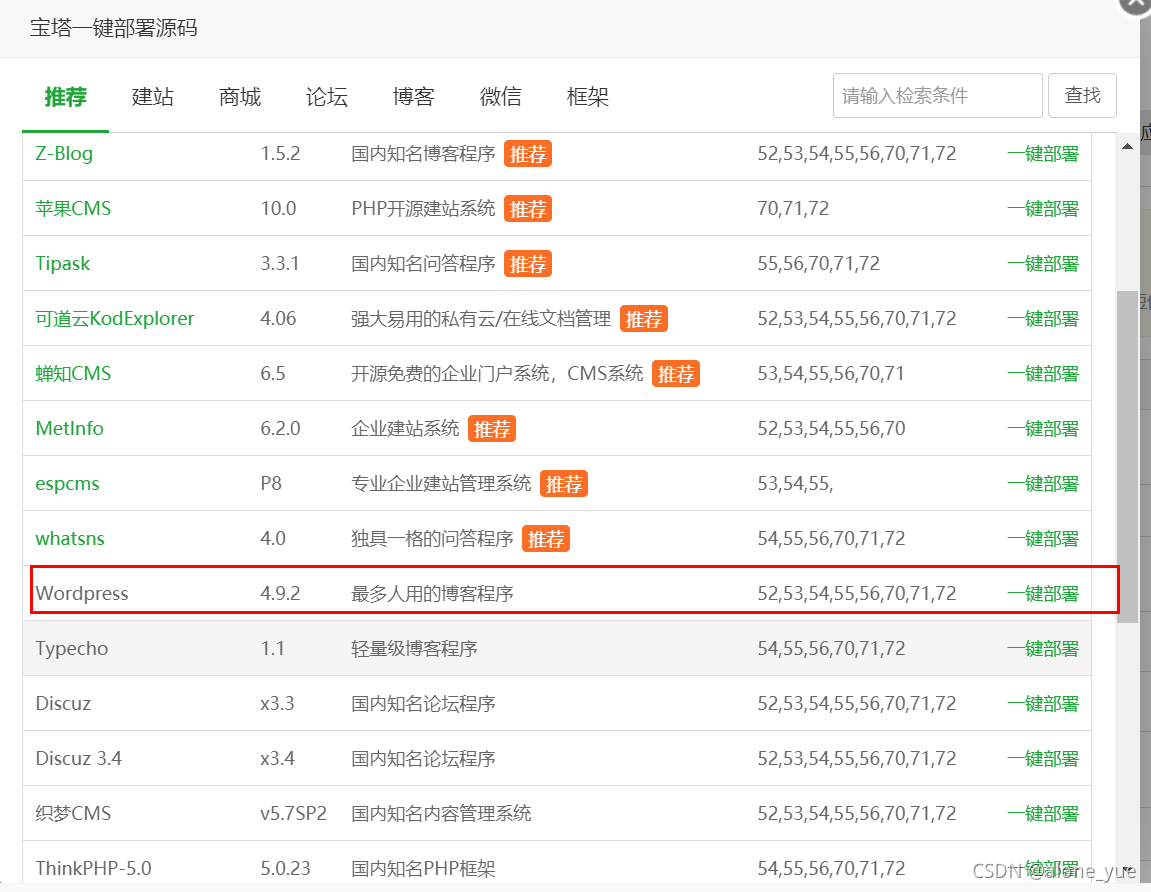Screen dimensions: 1151x892
Task: Deploy whatsns with 一键部署
Action: 1043,538
